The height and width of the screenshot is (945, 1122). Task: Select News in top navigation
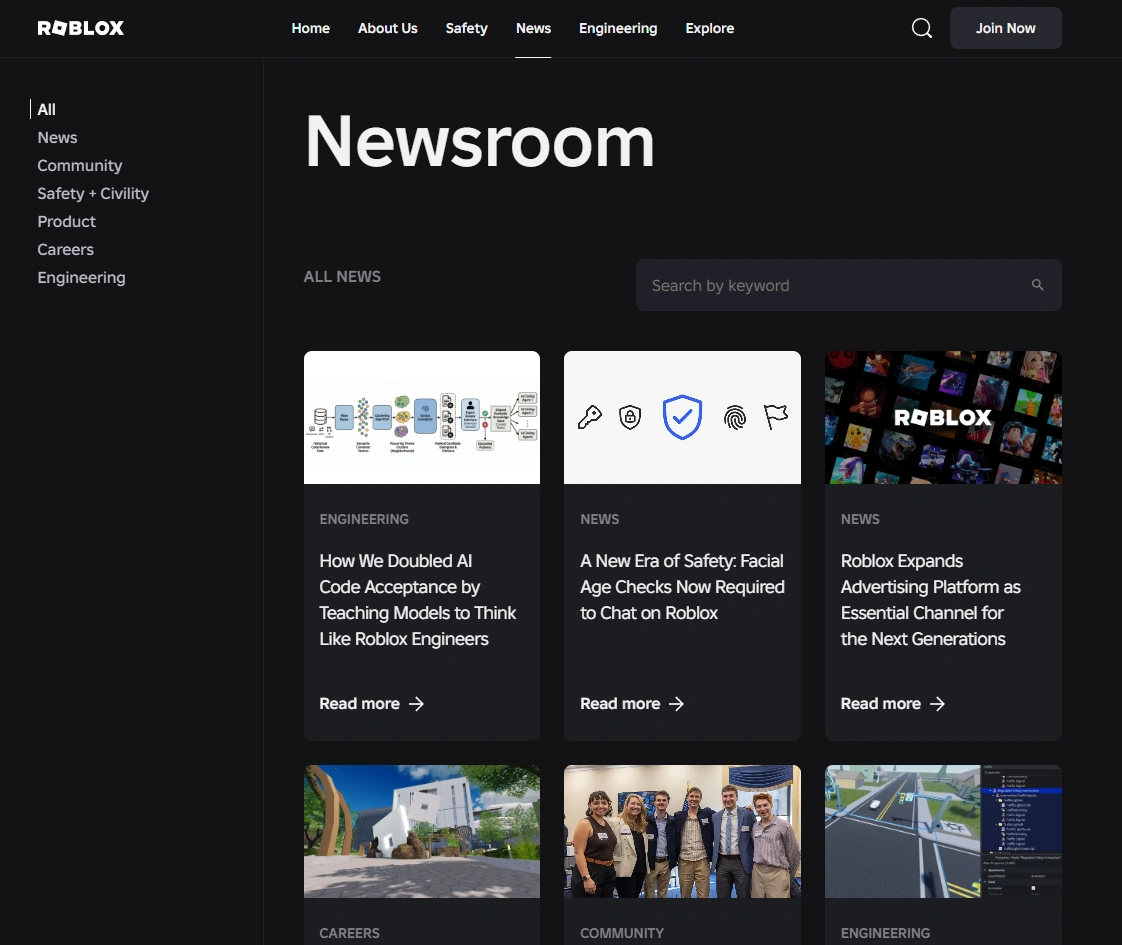pos(533,28)
